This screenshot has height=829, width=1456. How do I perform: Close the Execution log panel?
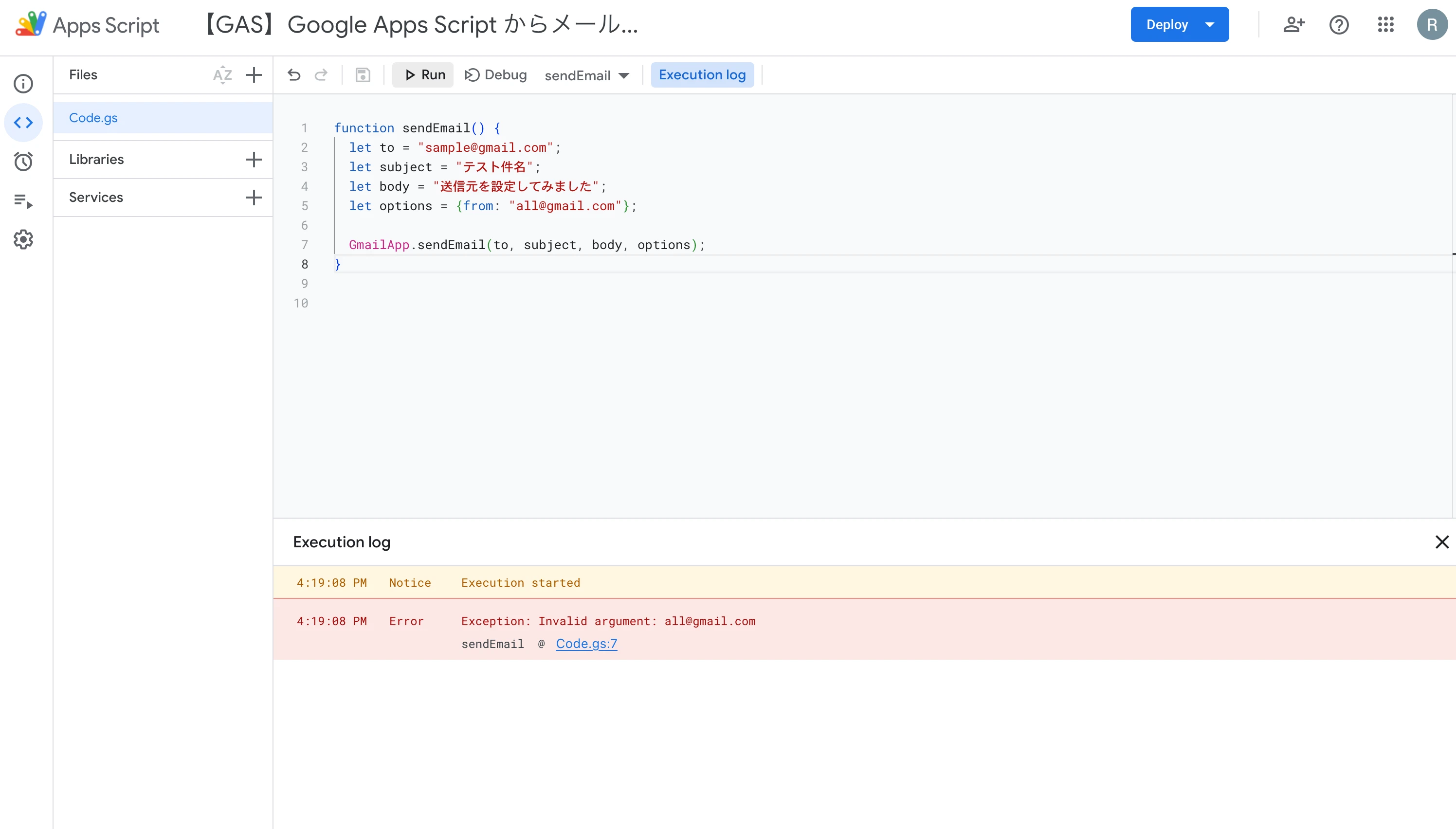click(1442, 541)
